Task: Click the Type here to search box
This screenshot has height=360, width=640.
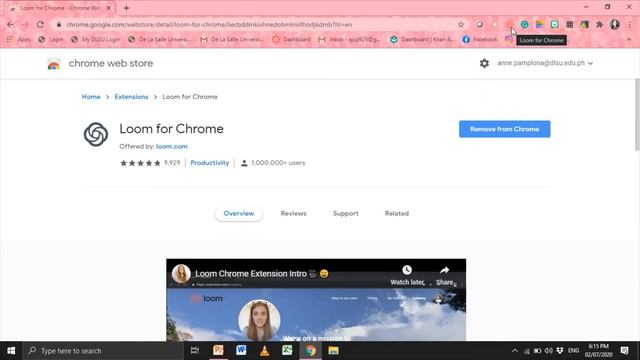Action: tap(103, 351)
